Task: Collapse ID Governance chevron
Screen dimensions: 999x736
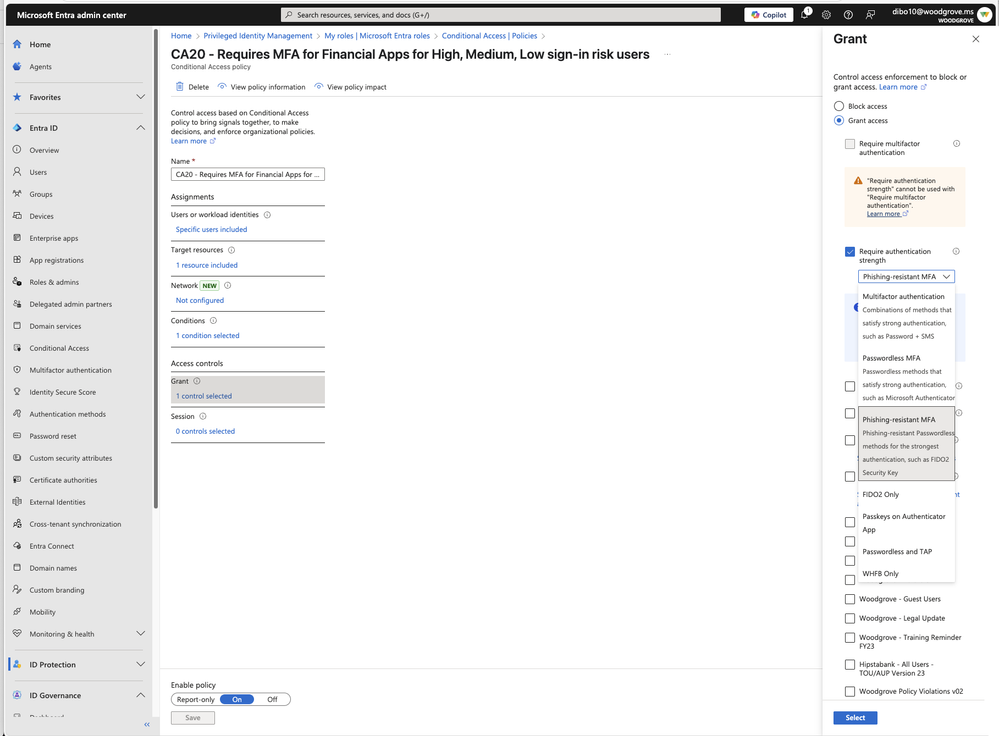Action: click(x=140, y=695)
